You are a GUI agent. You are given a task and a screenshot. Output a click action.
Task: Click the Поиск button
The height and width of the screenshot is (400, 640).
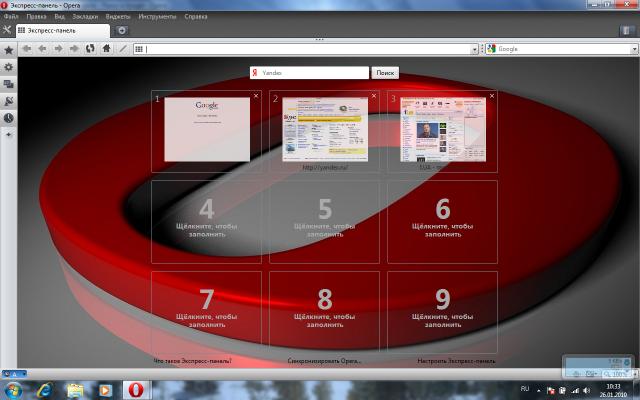385,73
